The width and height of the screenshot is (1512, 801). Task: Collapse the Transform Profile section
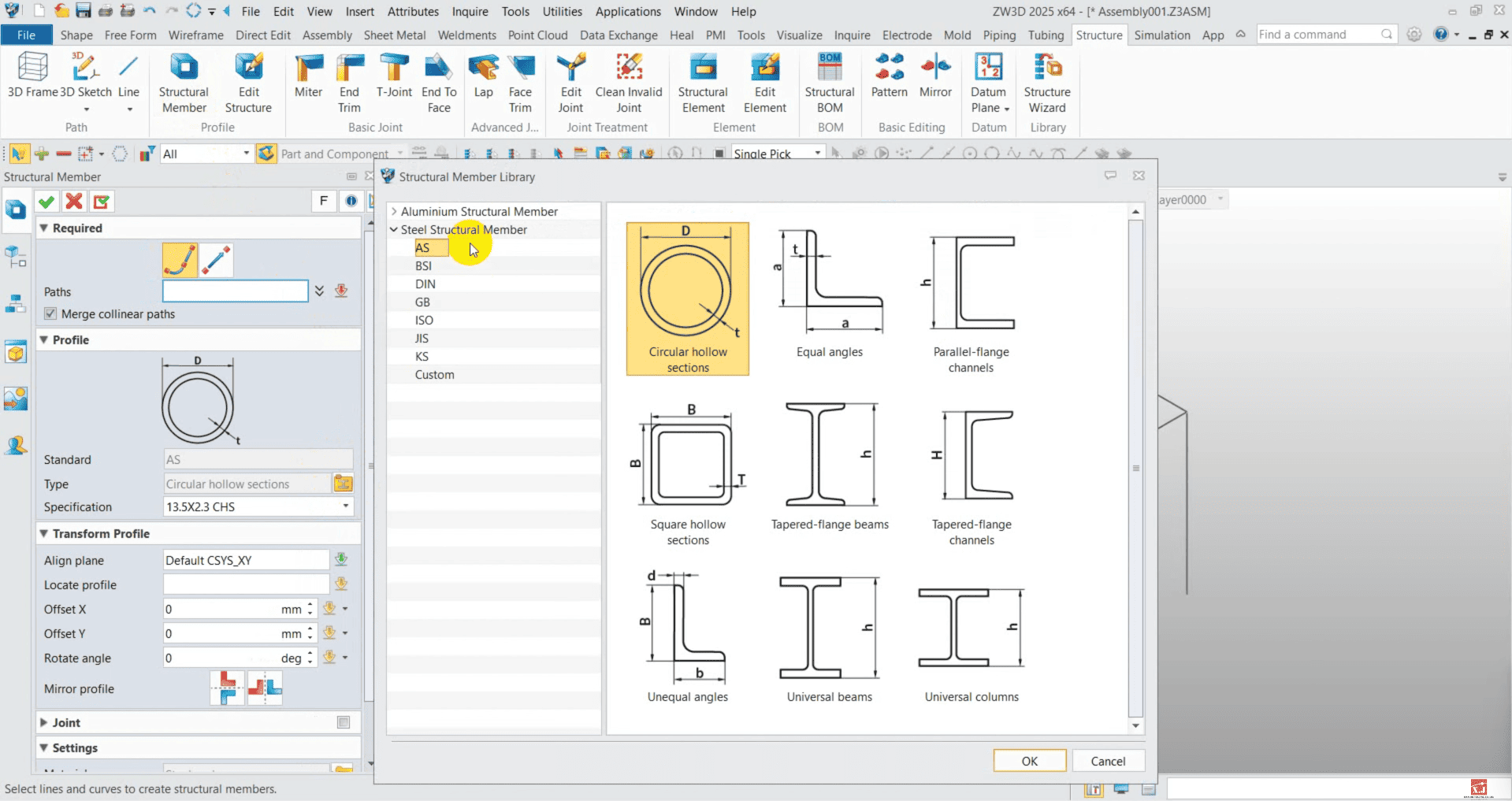(x=44, y=534)
